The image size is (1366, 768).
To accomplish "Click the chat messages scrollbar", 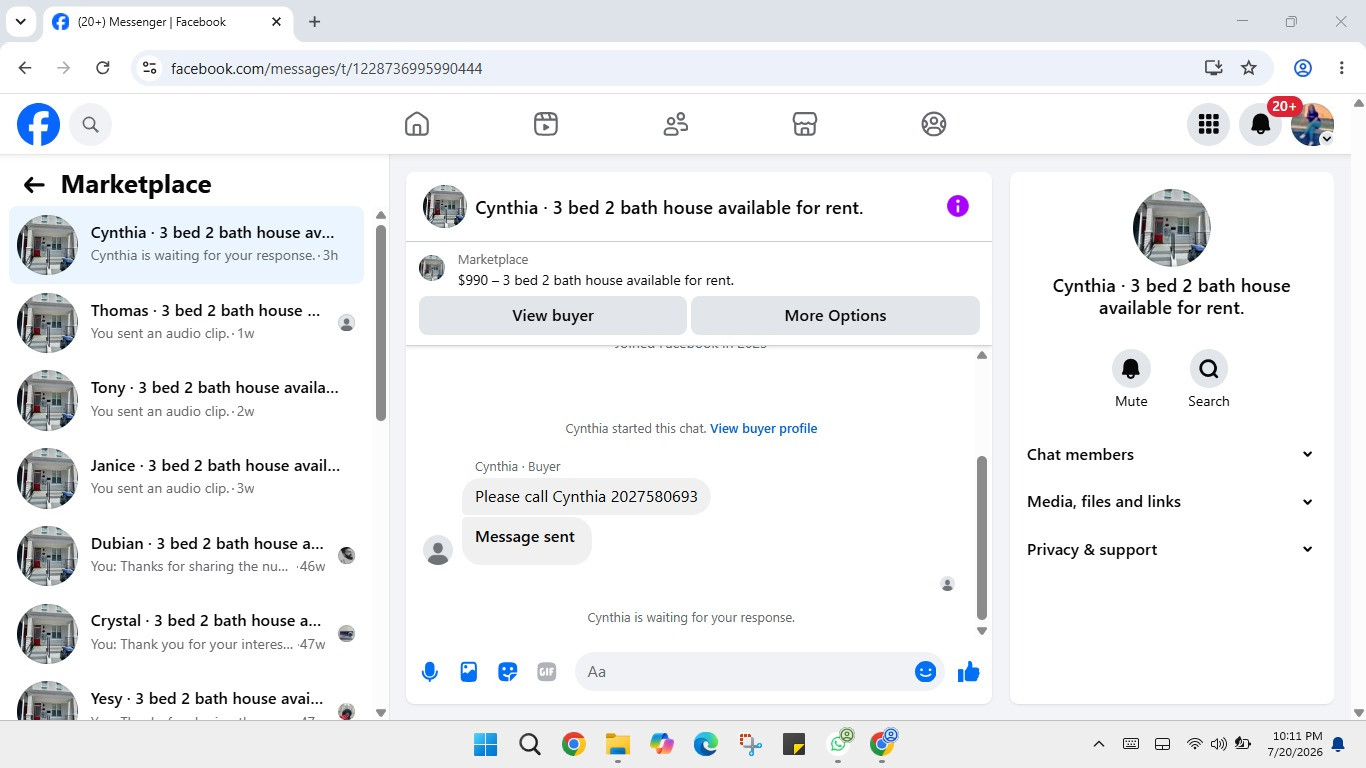I will pos(982,538).
